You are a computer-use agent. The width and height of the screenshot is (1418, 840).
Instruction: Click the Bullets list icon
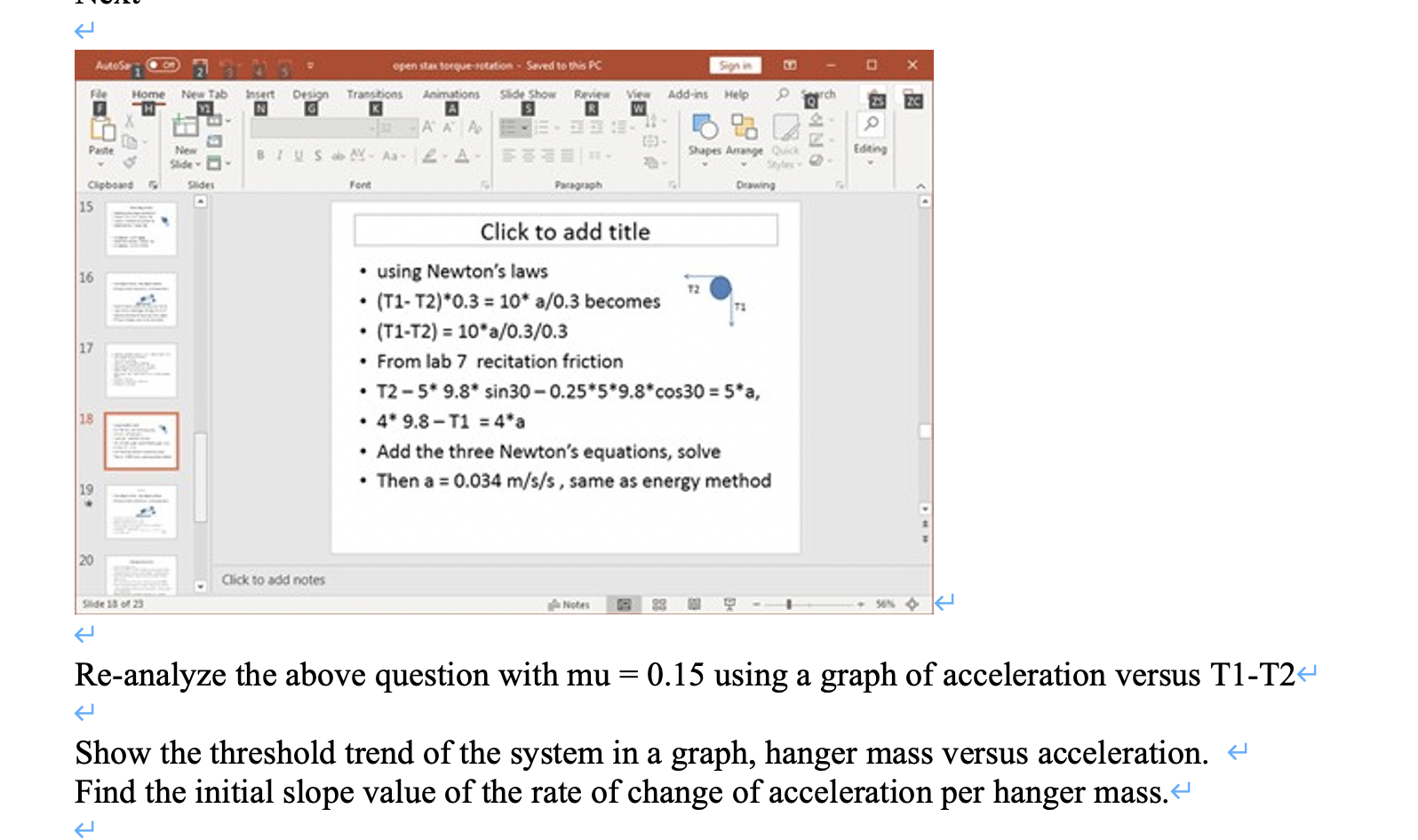509,128
